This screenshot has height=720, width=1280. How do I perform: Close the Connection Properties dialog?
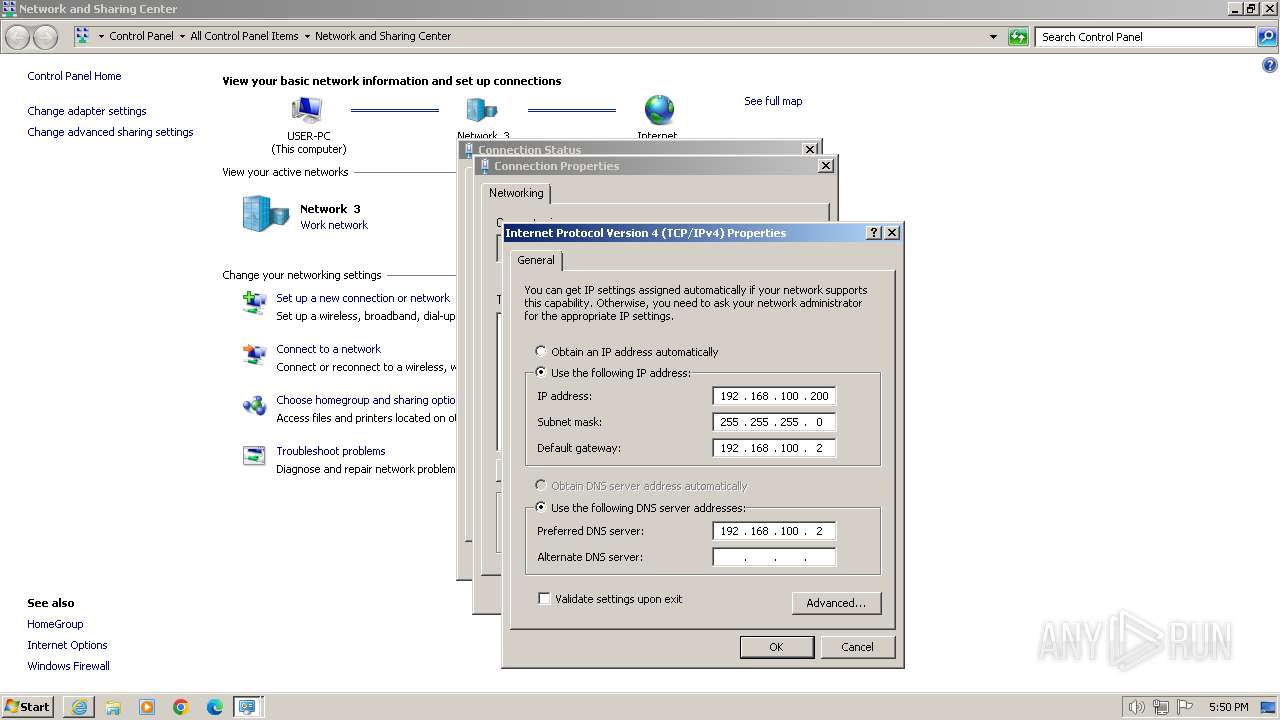coord(825,166)
